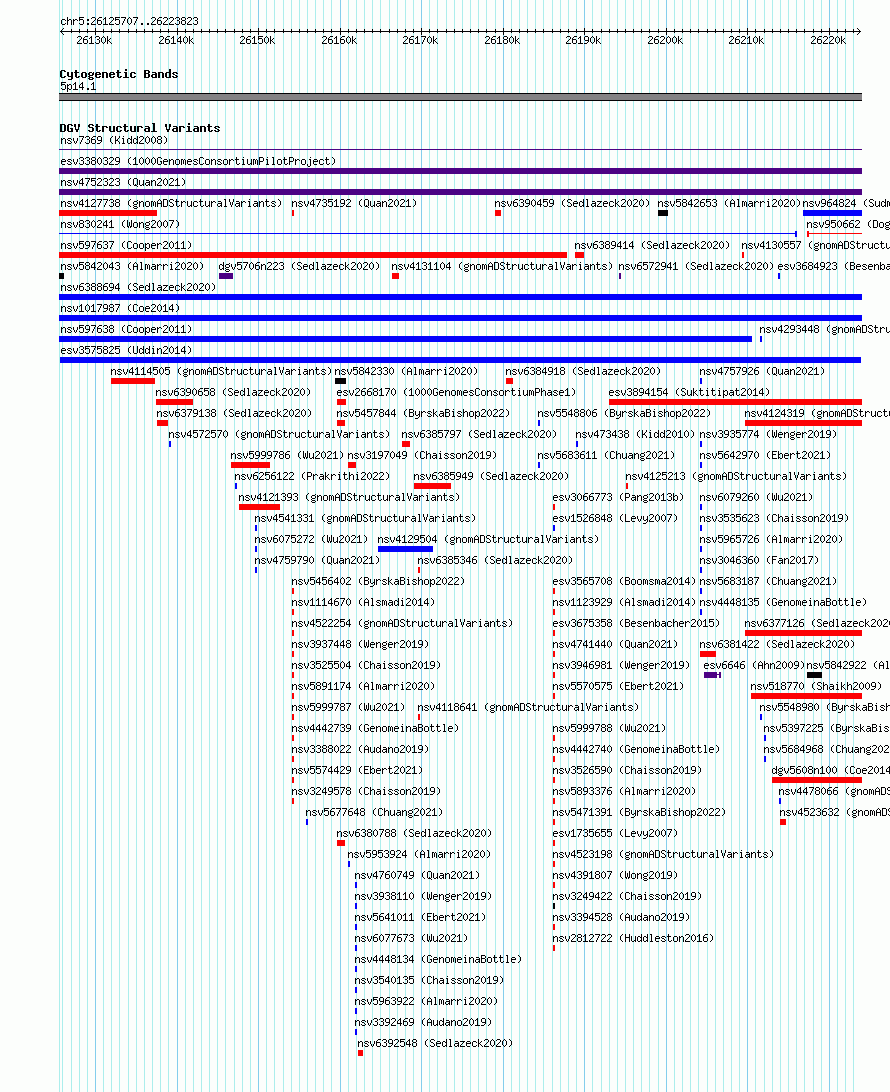Click the purple bar under dgv5706n223

point(226,276)
